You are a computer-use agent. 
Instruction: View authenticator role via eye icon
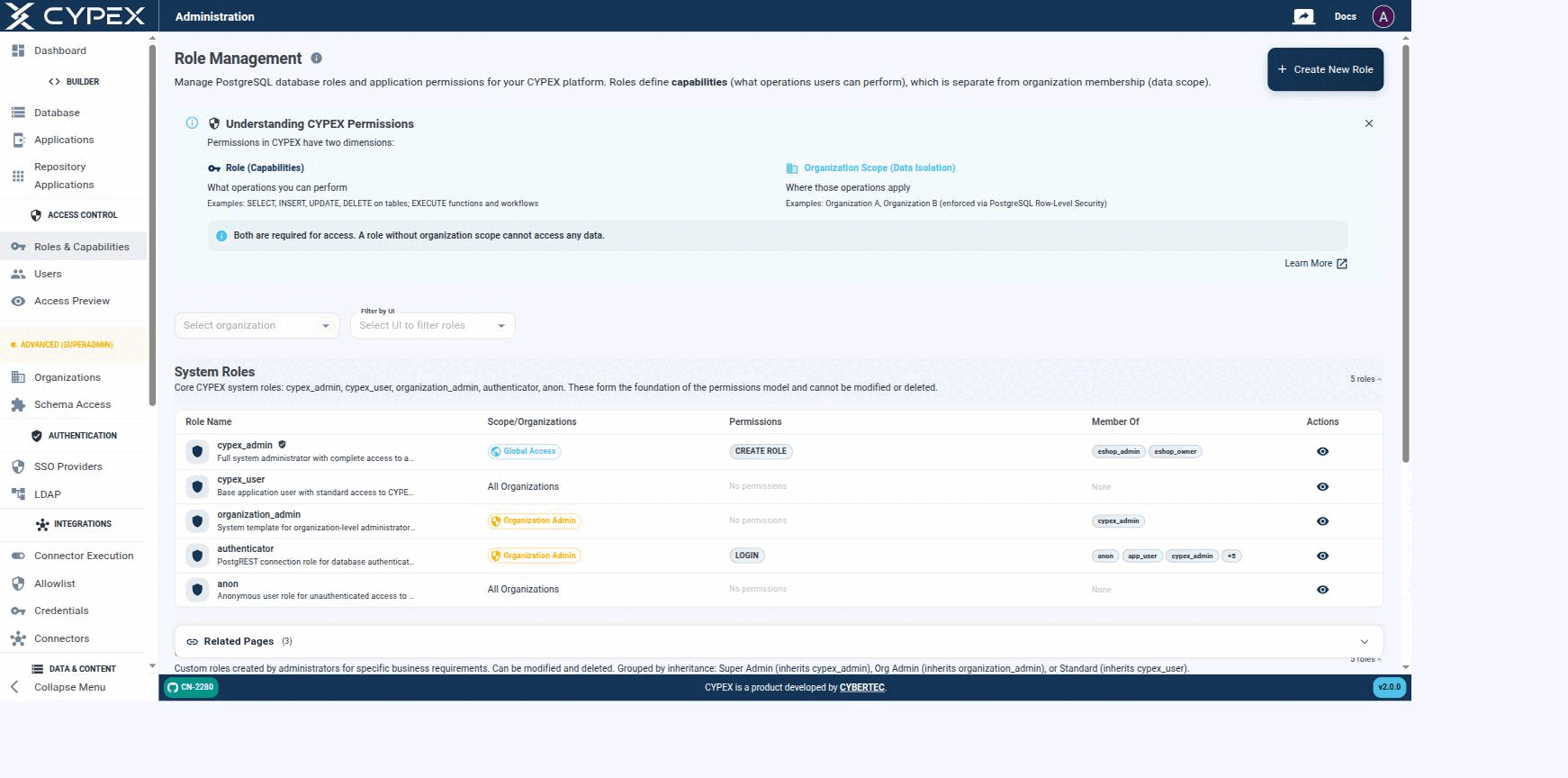point(1322,556)
